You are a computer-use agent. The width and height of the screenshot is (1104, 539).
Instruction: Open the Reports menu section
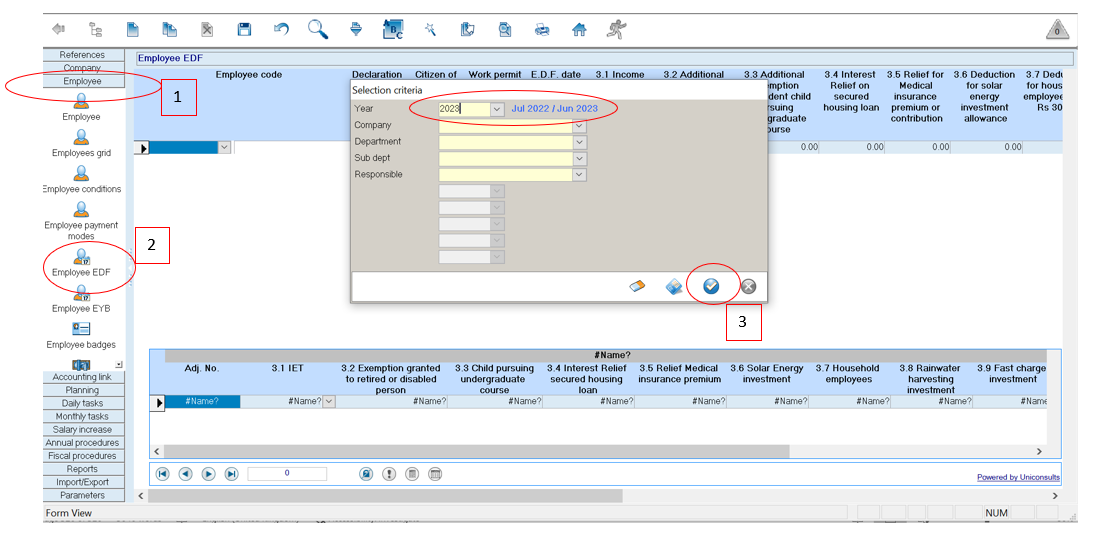(82, 469)
